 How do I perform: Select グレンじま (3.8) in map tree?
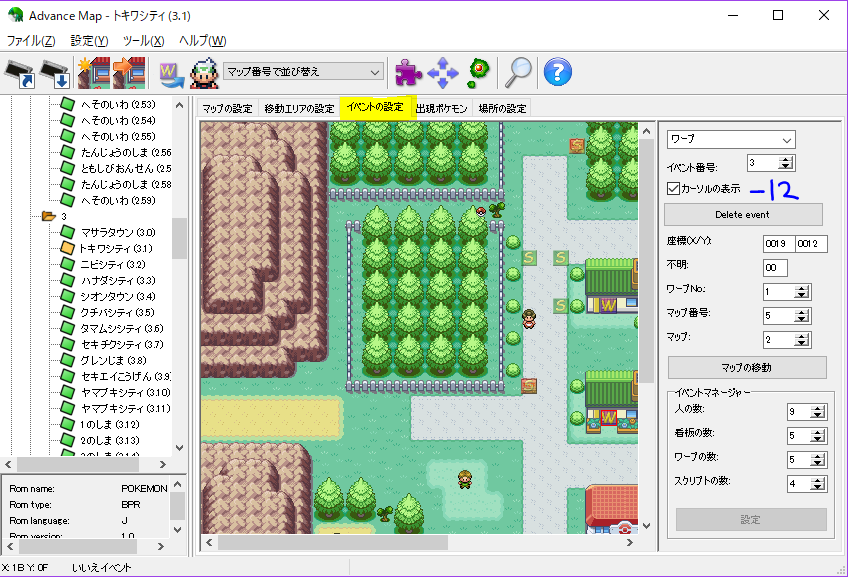tap(113, 360)
